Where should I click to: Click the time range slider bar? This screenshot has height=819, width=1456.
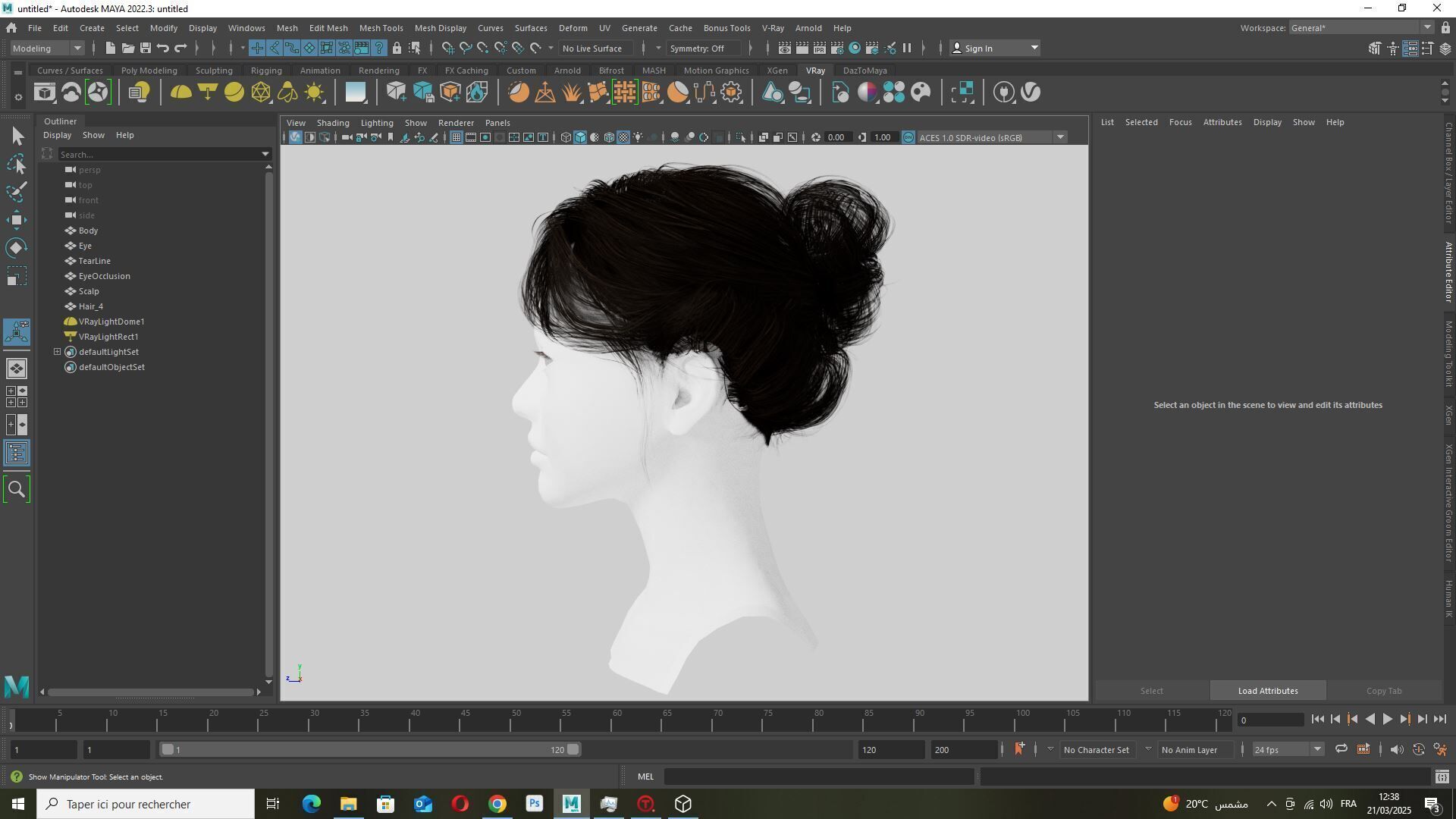tap(370, 750)
